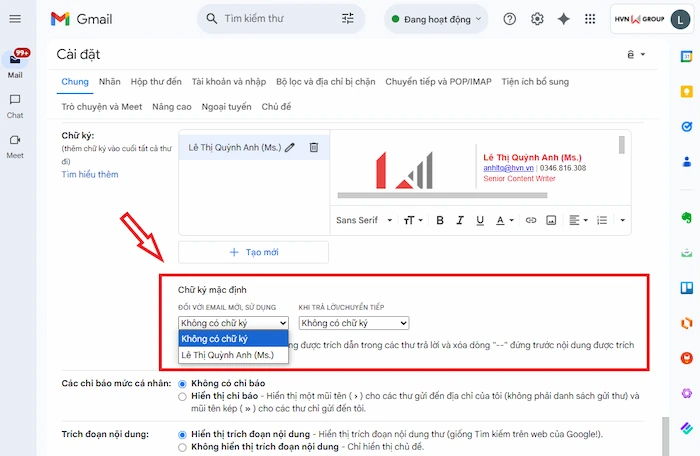
Task: Open the Google apps grid
Action: [591, 19]
